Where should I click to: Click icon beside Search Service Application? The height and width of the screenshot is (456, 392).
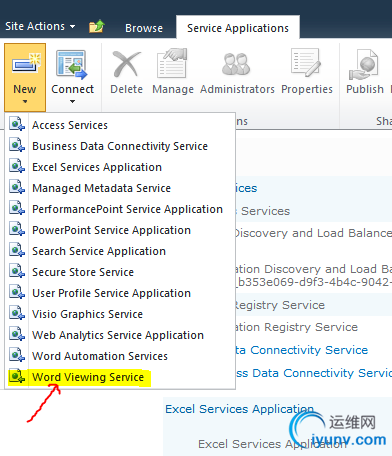click(17, 250)
